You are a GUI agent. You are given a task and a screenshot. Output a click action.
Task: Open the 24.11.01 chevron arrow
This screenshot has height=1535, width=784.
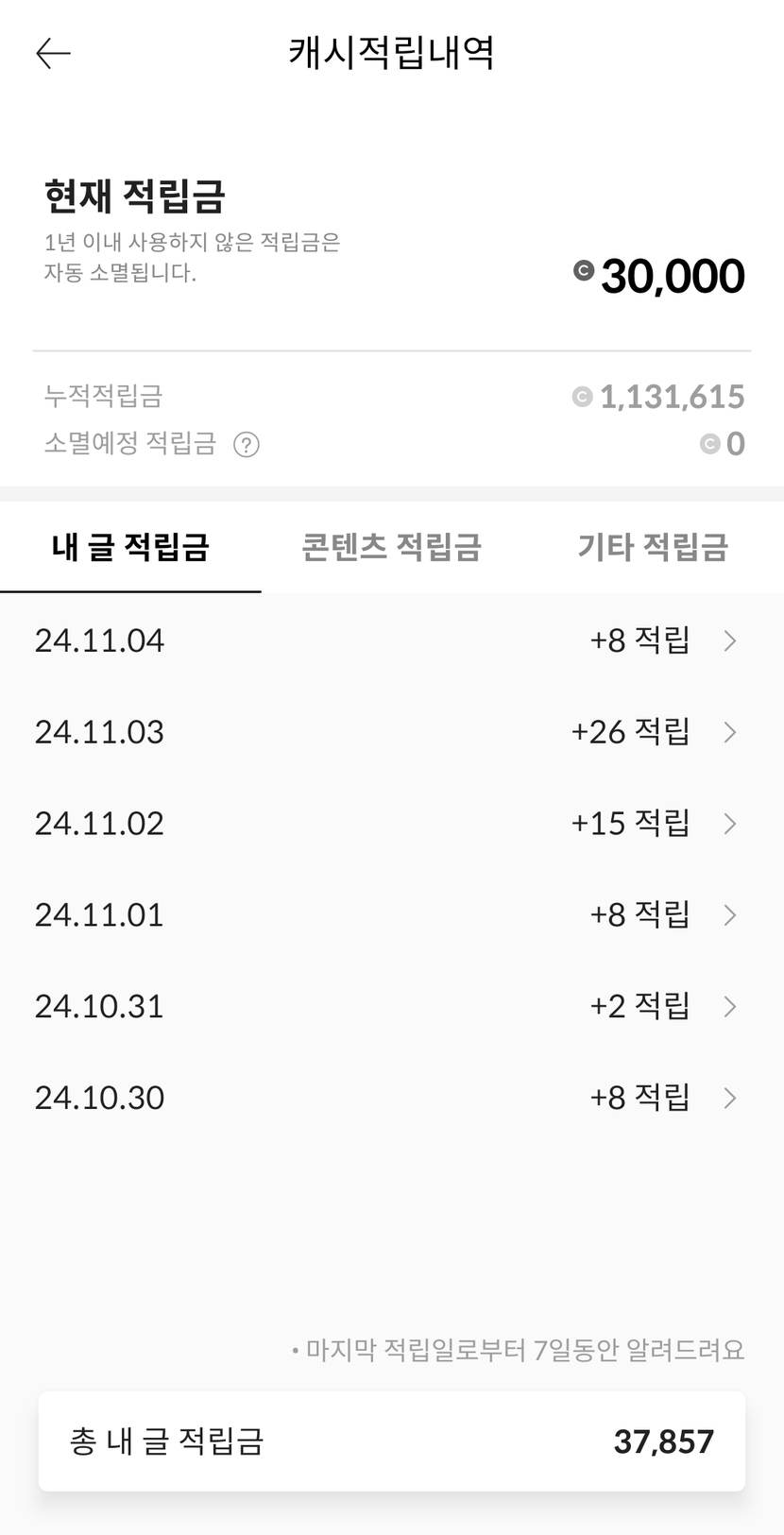(x=729, y=914)
